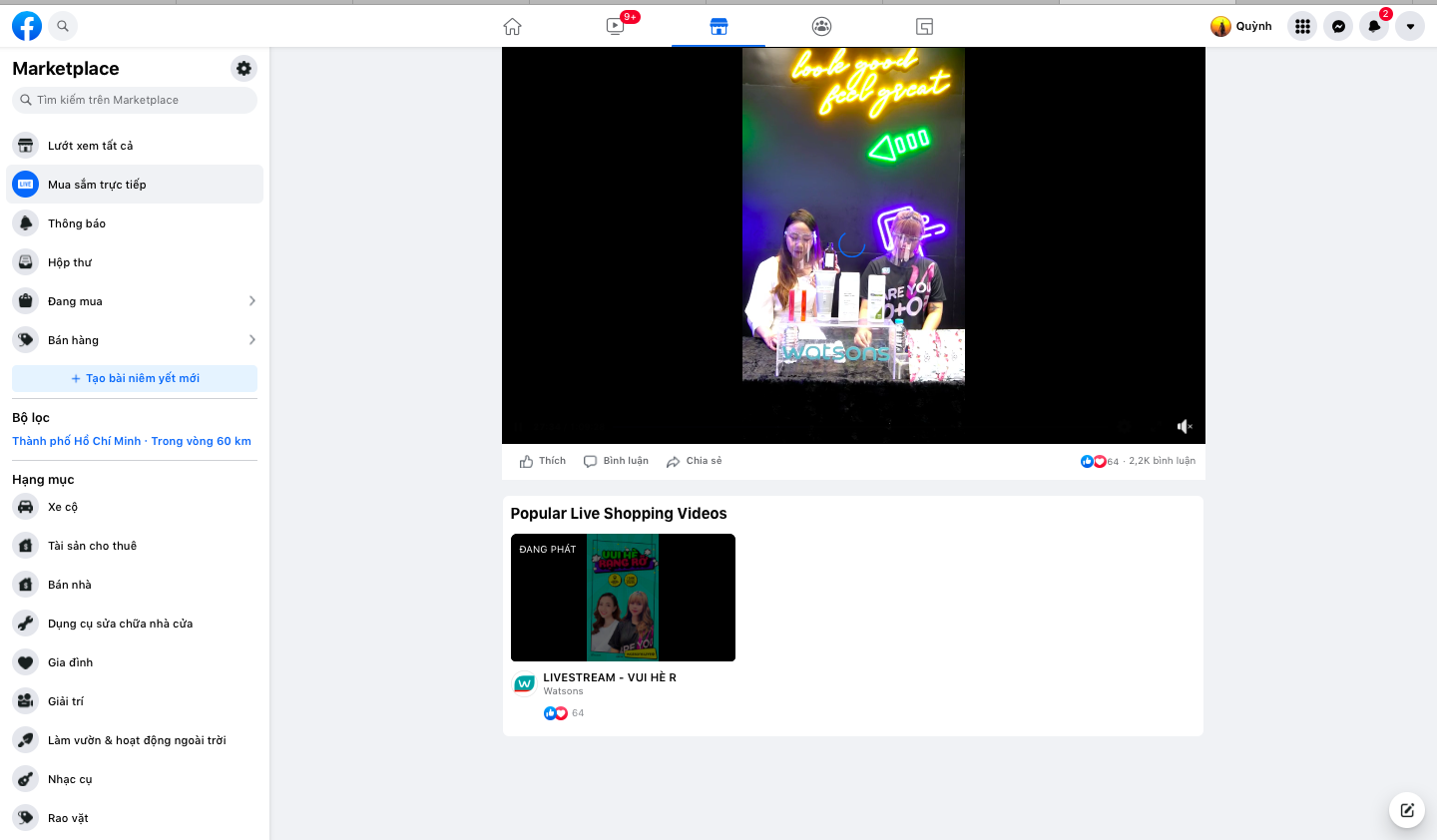Expand Bán hàng chevron

(x=251, y=340)
